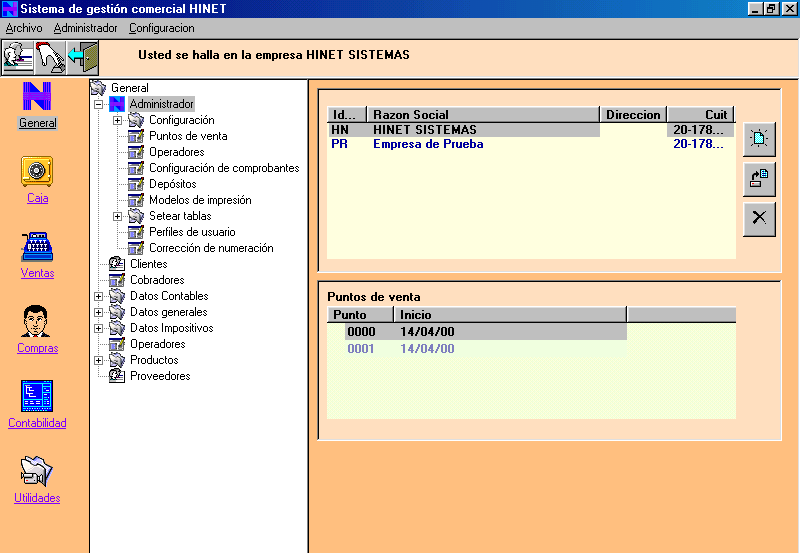Click the pointing-hand toolbar icon
Image resolution: width=800 pixels, height=553 pixels.
click(50, 58)
